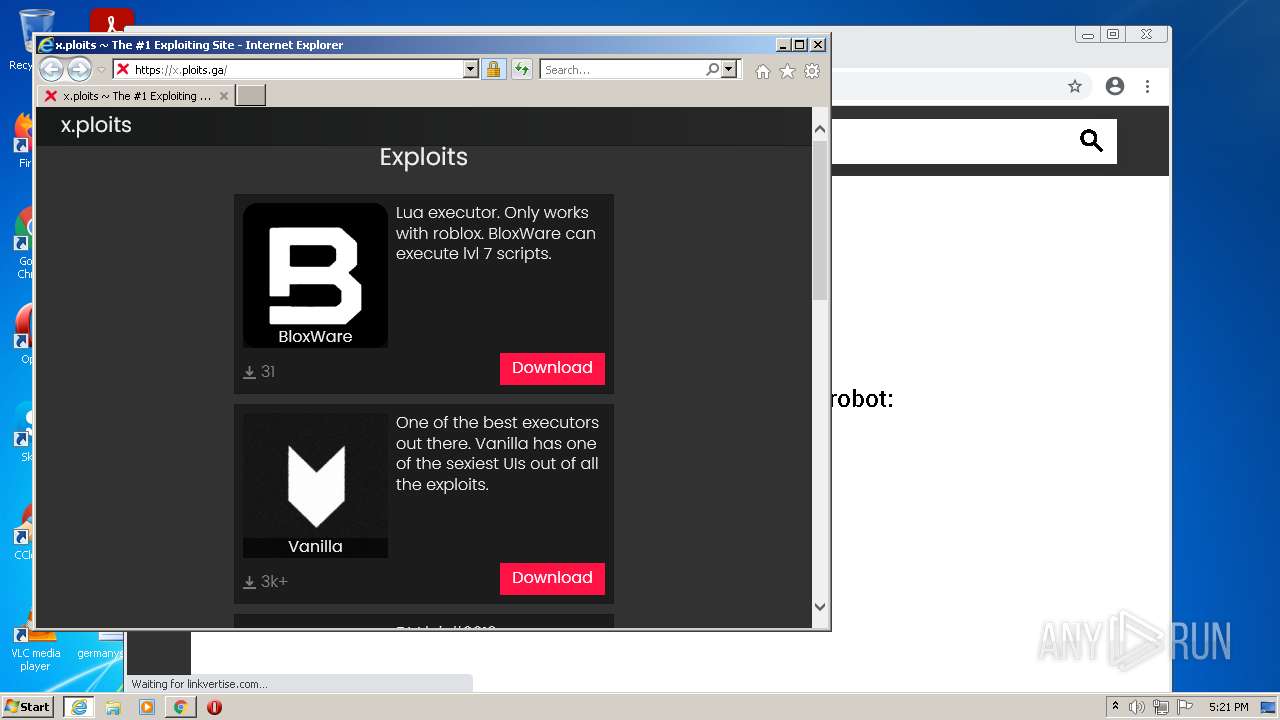Select the x.ploits Exploiting Site tab
1280x720 pixels.
(135, 96)
